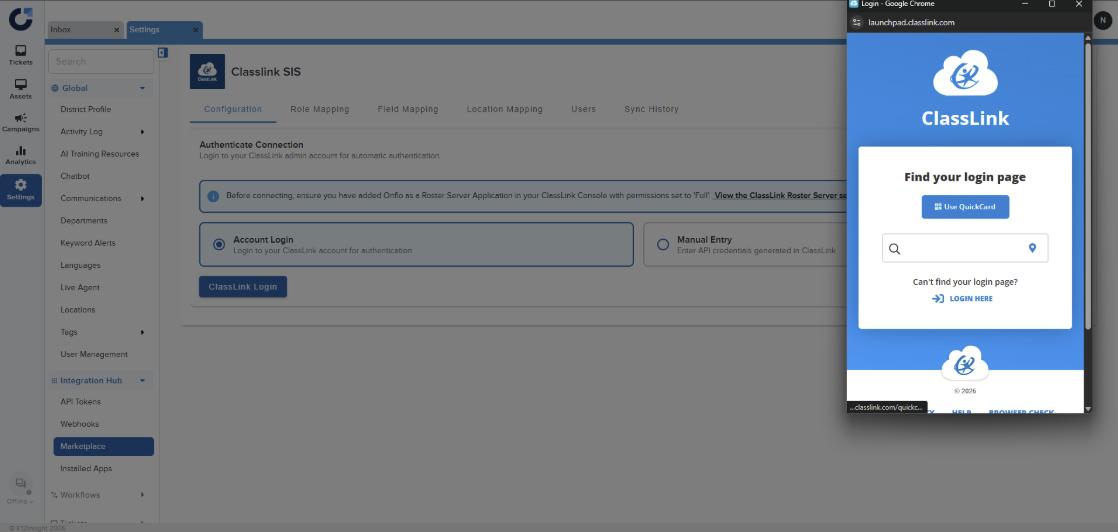Click the ClassLink Login button
This screenshot has height=532, width=1118.
243,287
